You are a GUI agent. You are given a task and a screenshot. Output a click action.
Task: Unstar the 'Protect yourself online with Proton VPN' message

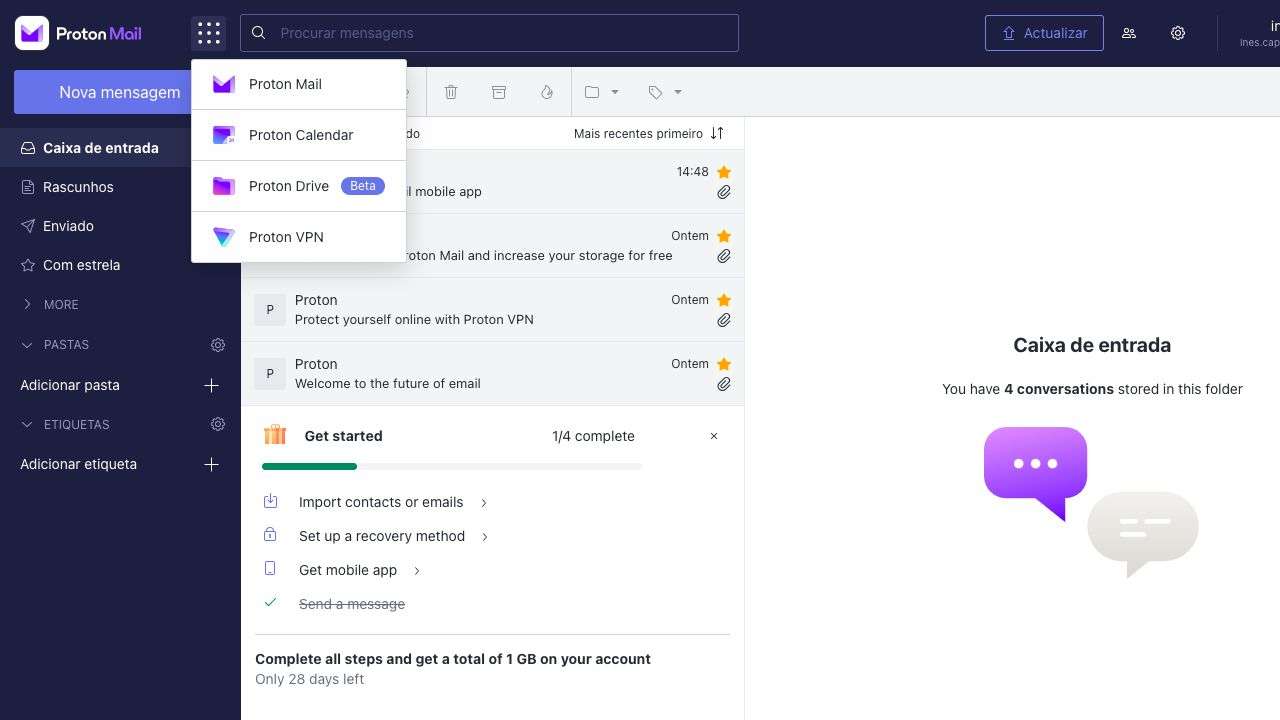click(x=724, y=300)
